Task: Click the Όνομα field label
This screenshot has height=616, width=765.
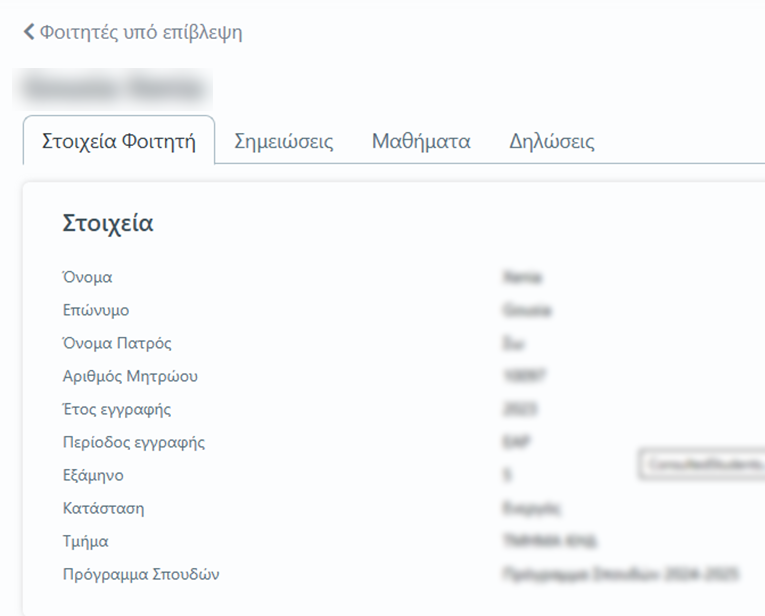Action: 87,278
